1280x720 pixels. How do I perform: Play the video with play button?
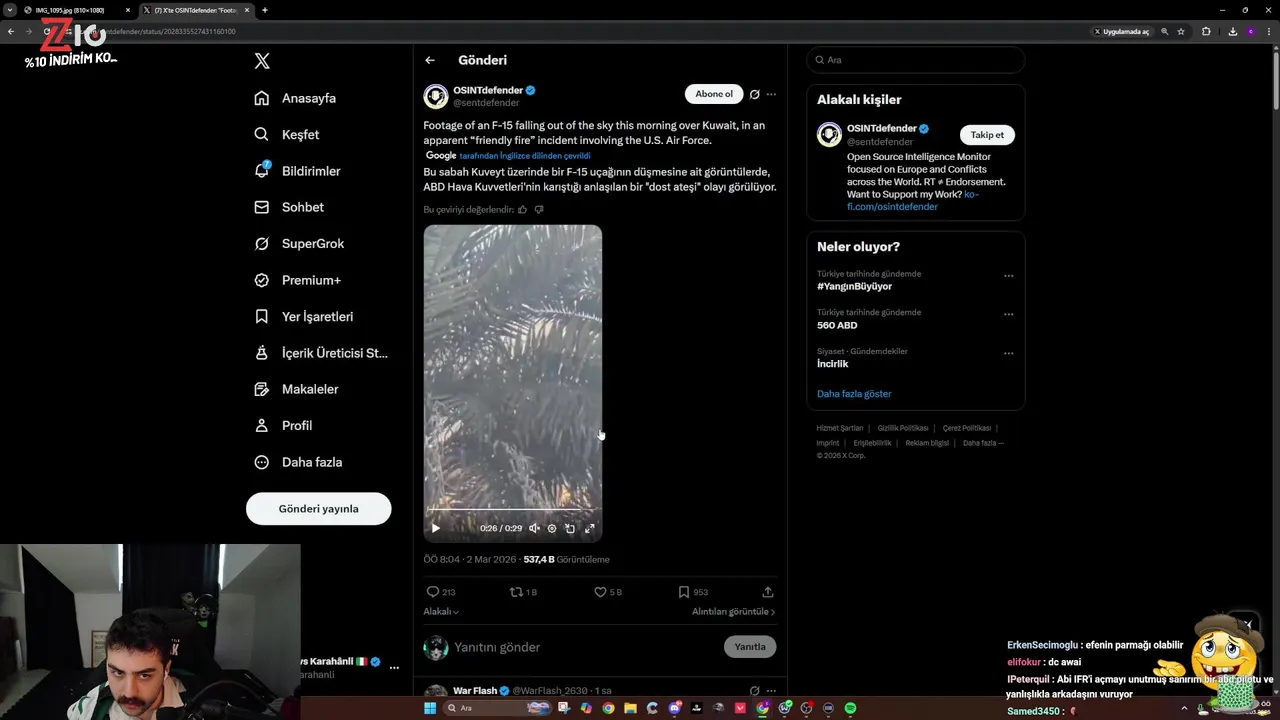435,528
